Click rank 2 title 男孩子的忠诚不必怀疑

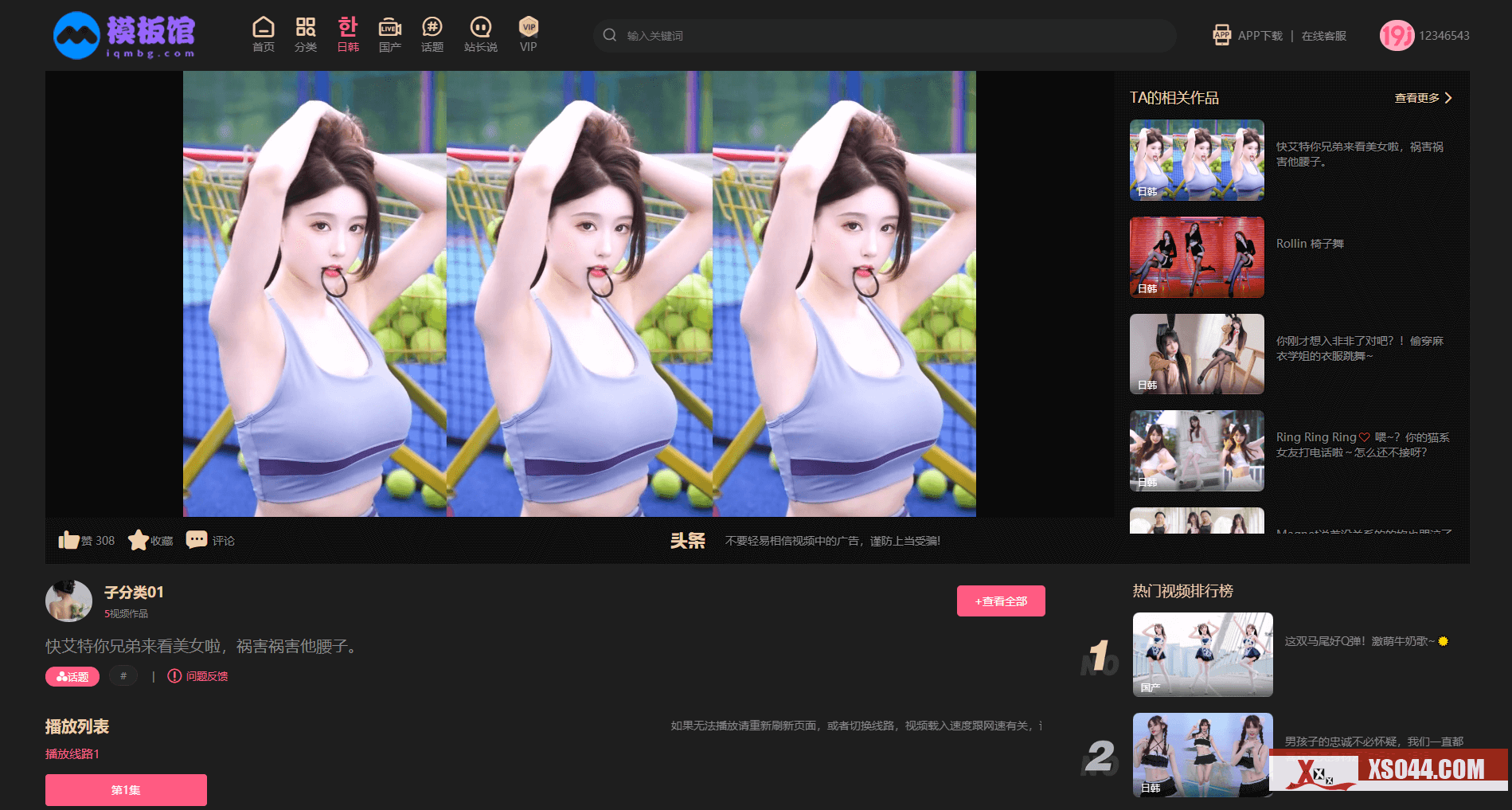pos(1373,742)
